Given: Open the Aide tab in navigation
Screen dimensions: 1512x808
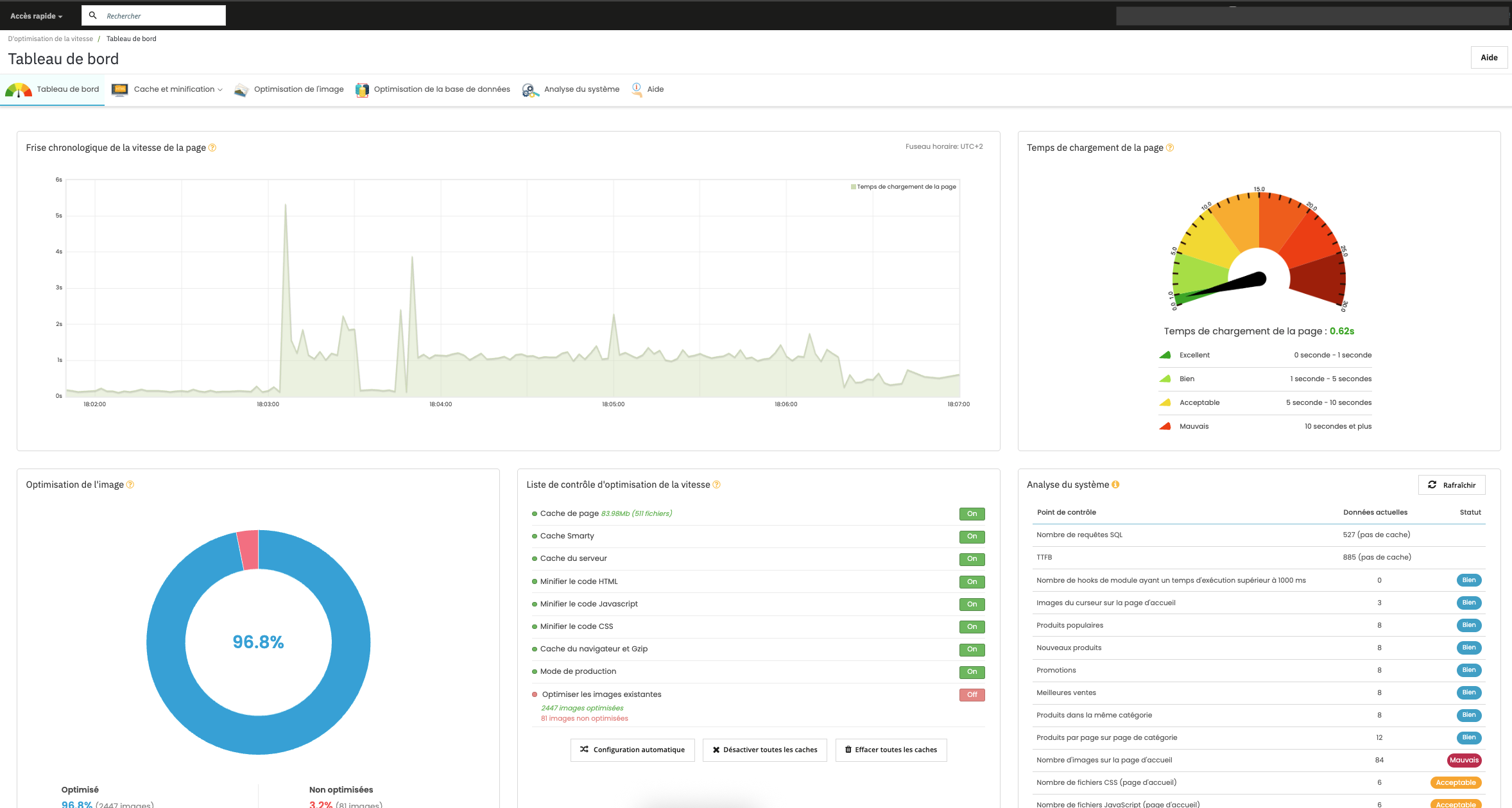Looking at the screenshot, I should (x=648, y=90).
